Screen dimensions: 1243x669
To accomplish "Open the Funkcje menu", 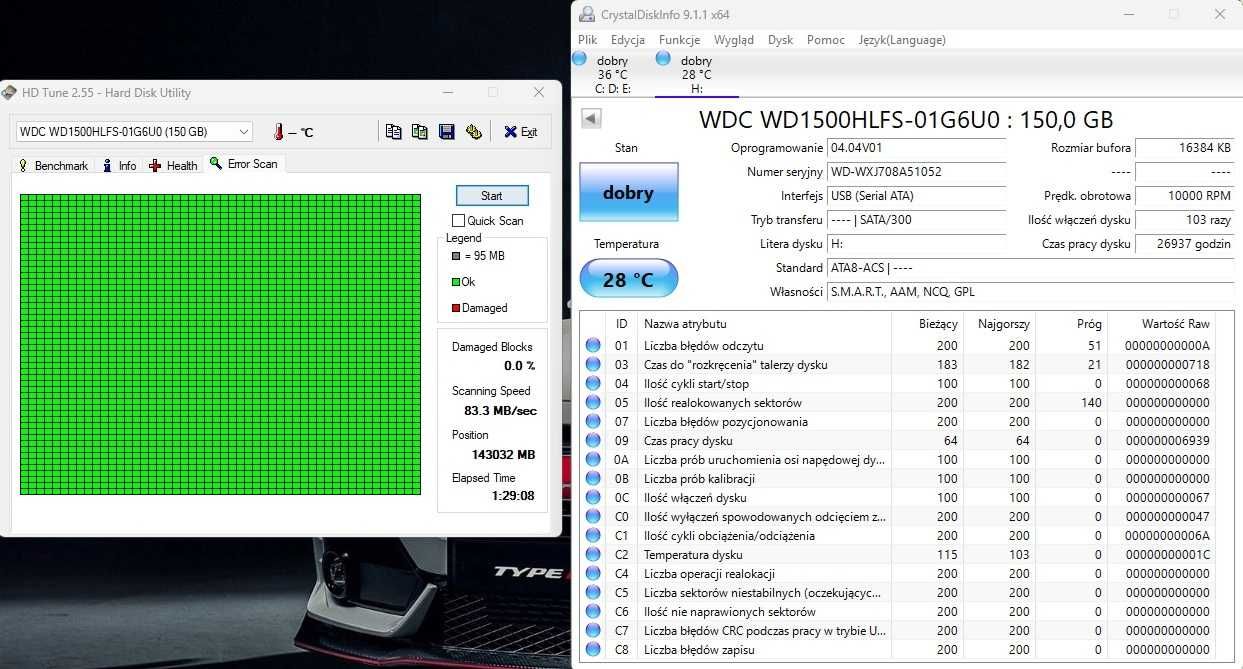I will pos(680,40).
